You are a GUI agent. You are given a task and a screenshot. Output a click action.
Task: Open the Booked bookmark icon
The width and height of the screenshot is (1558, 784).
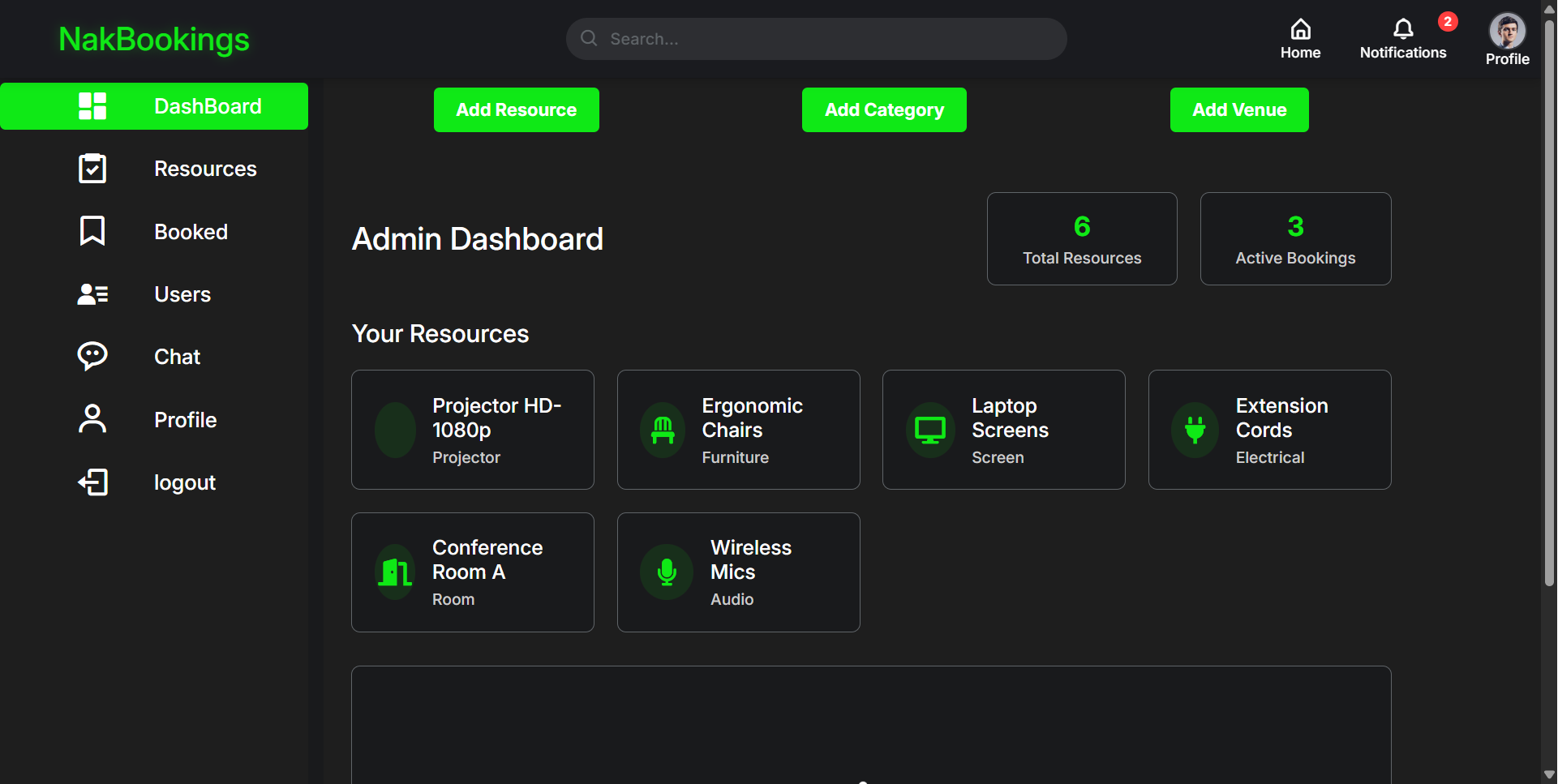click(x=92, y=231)
